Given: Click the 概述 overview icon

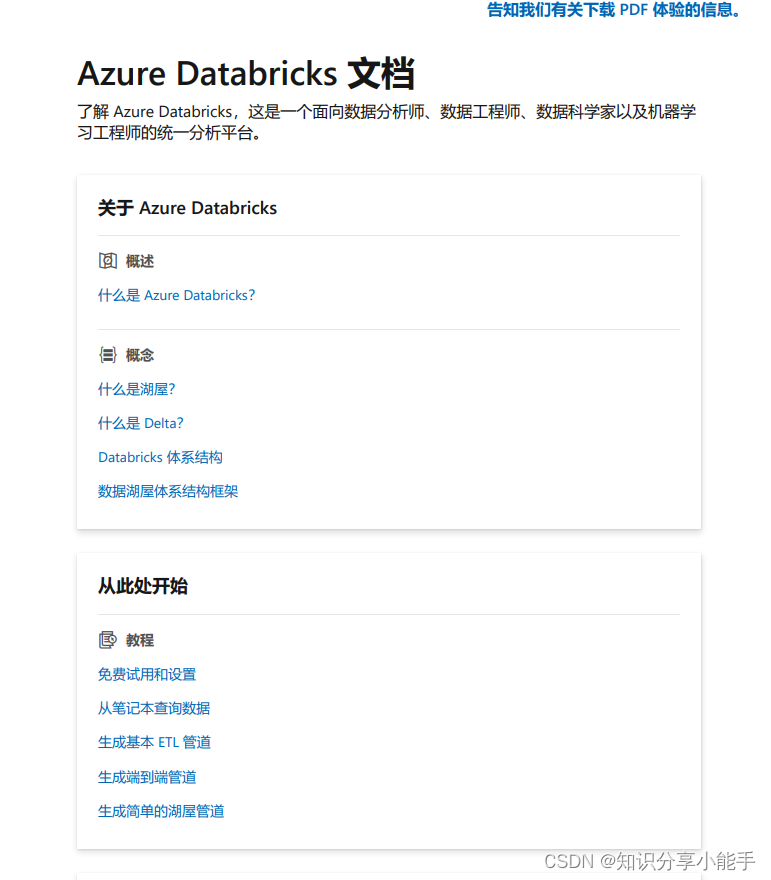Looking at the screenshot, I should point(108,260).
